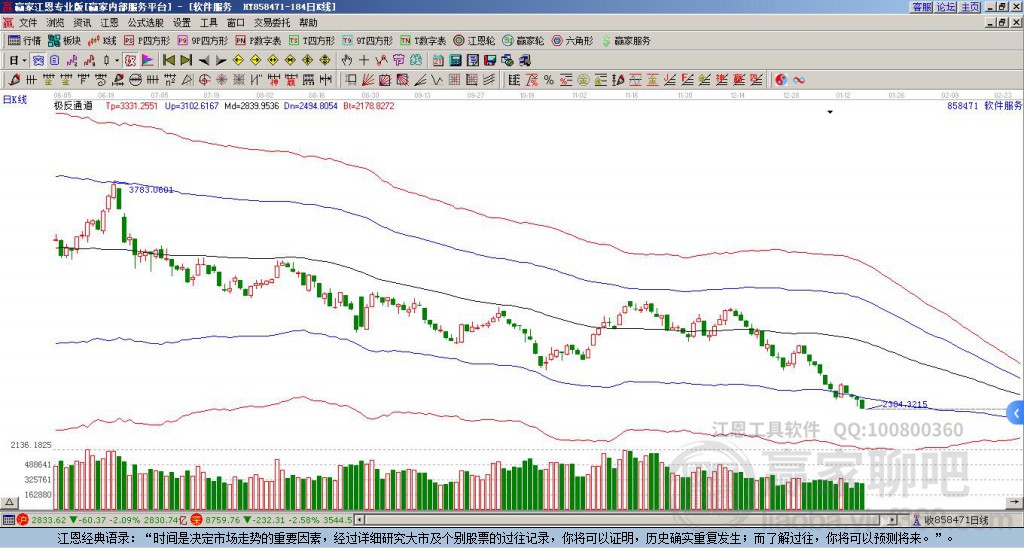Screen dimensions: 1024x548
Task: Click the keyboard icon in status bar
Action: pos(7,520)
